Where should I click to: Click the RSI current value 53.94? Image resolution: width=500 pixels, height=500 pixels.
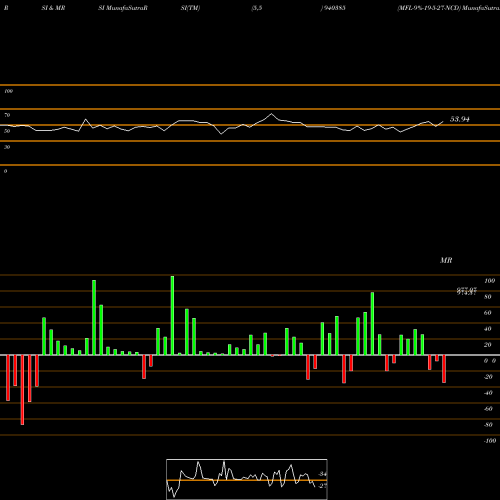pyautogui.click(x=460, y=119)
